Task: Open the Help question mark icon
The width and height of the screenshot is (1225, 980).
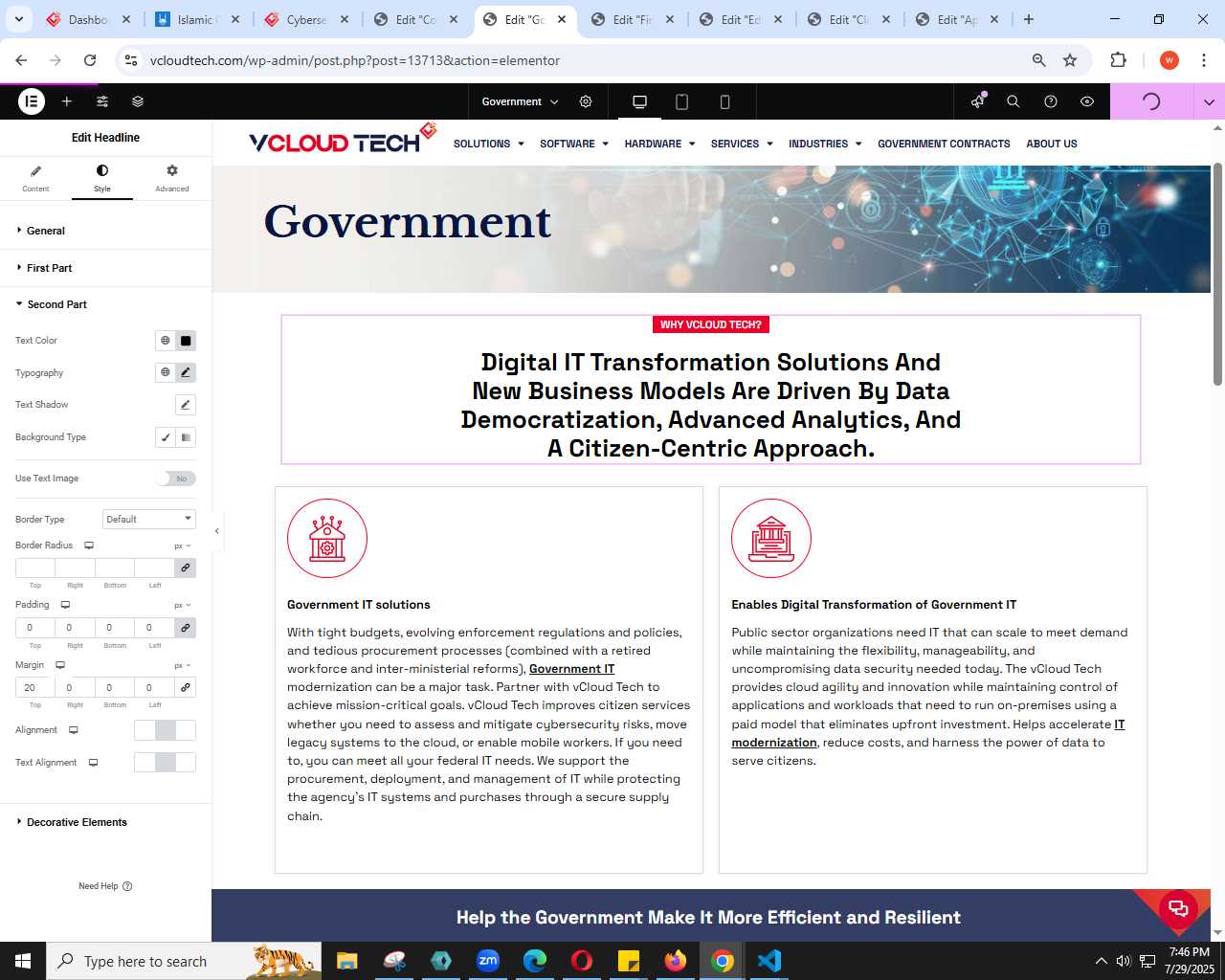Action: (1051, 101)
